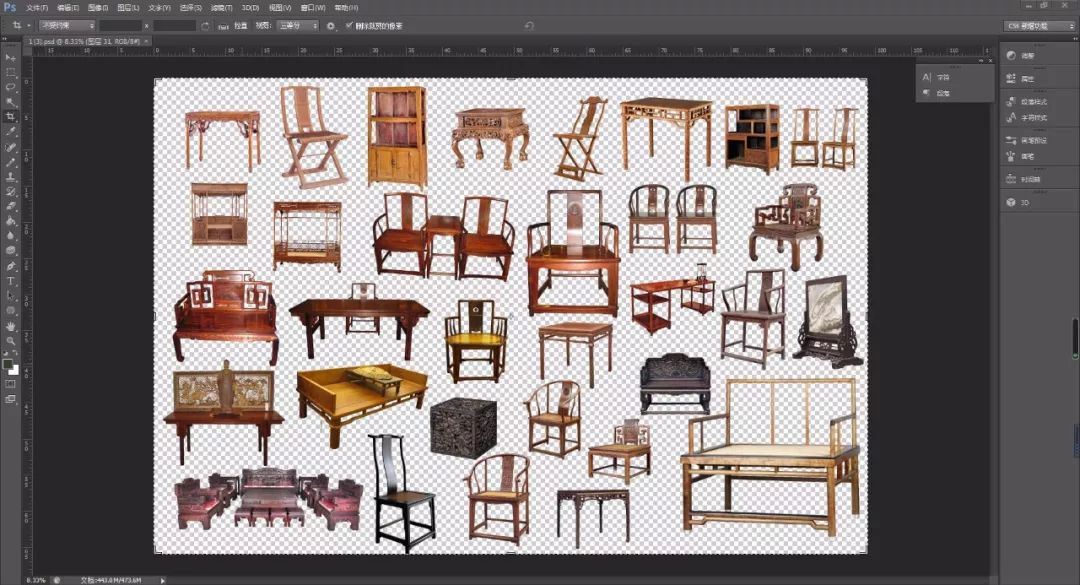
Task: Open the File menu
Action: (x=37, y=7)
